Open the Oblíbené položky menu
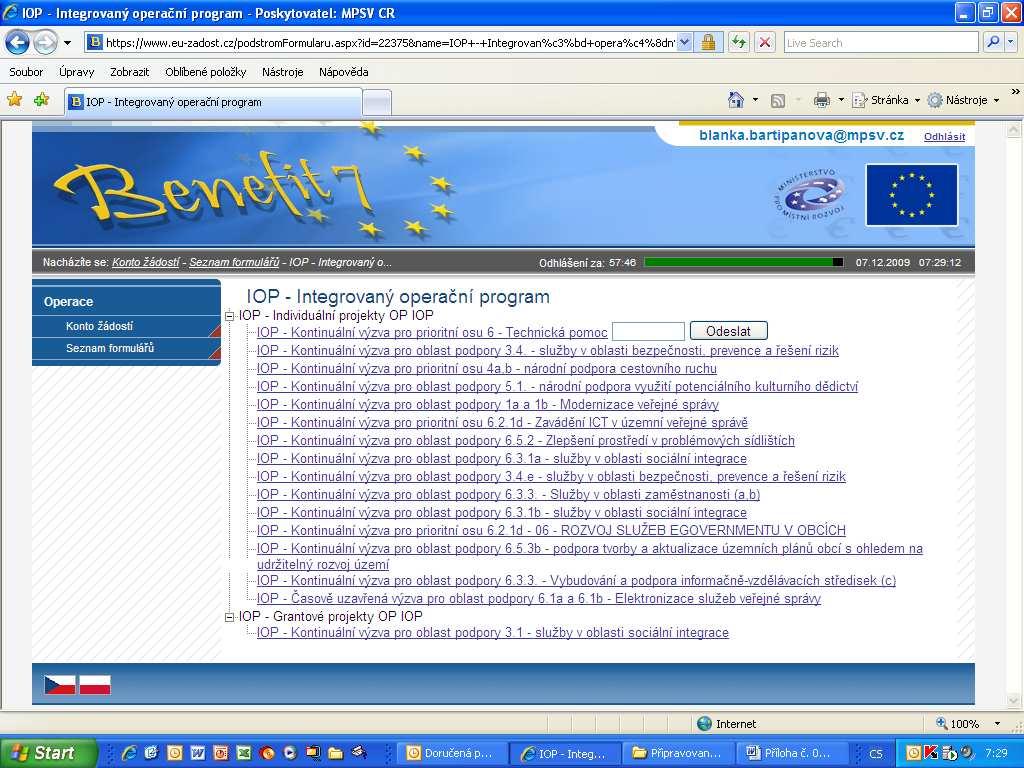The image size is (1024, 768). [206, 72]
